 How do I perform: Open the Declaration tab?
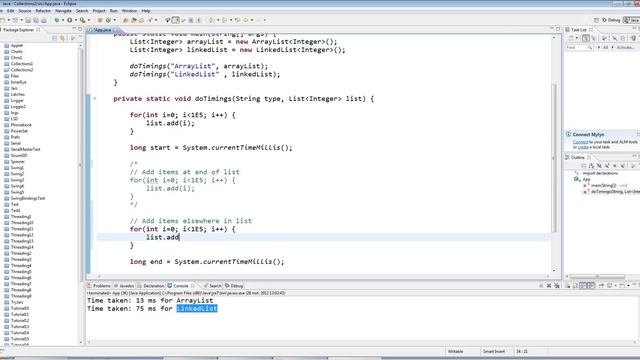(151, 286)
